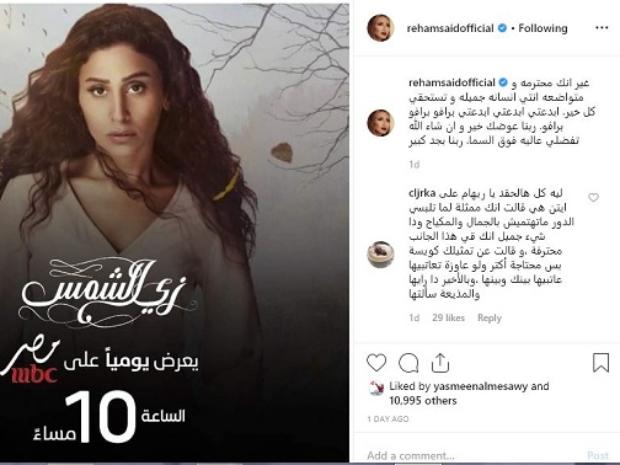Toggle the Following button

point(542,28)
